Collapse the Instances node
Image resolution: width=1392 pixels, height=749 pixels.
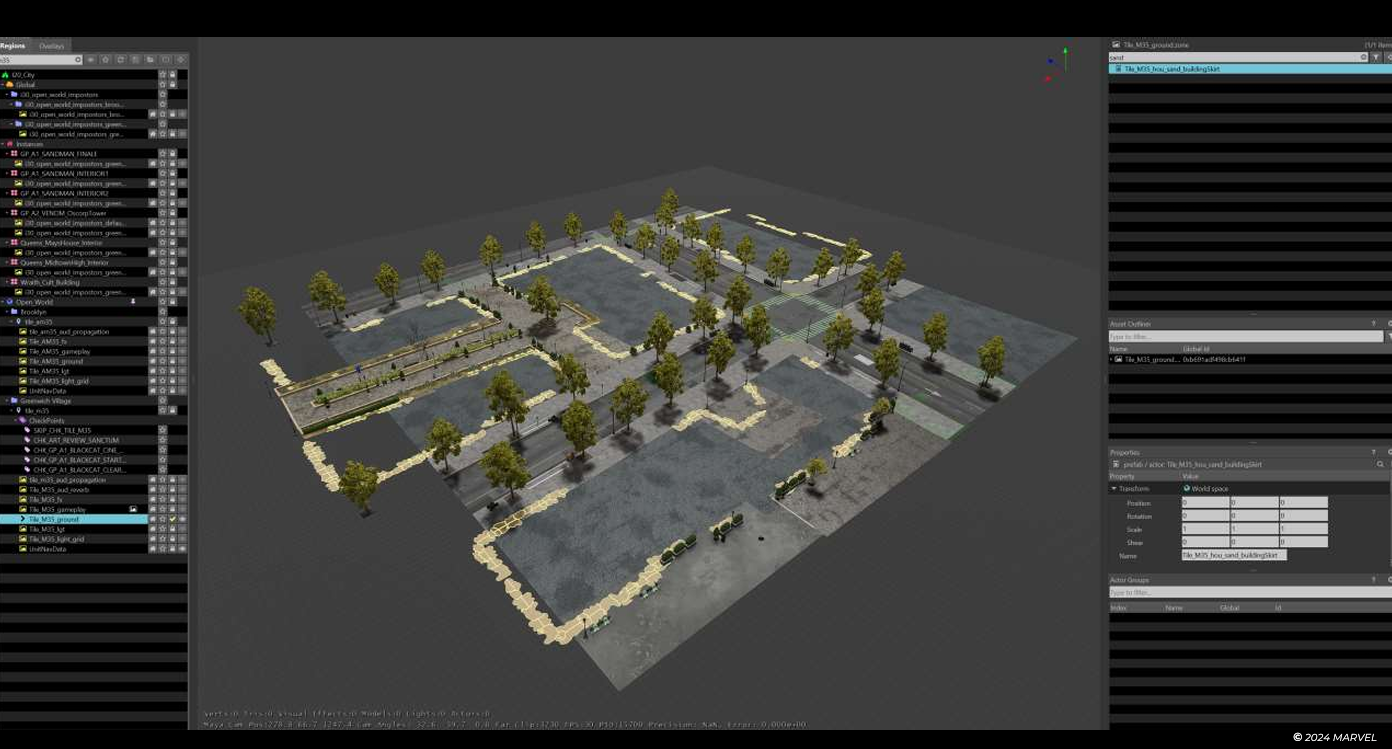3,144
